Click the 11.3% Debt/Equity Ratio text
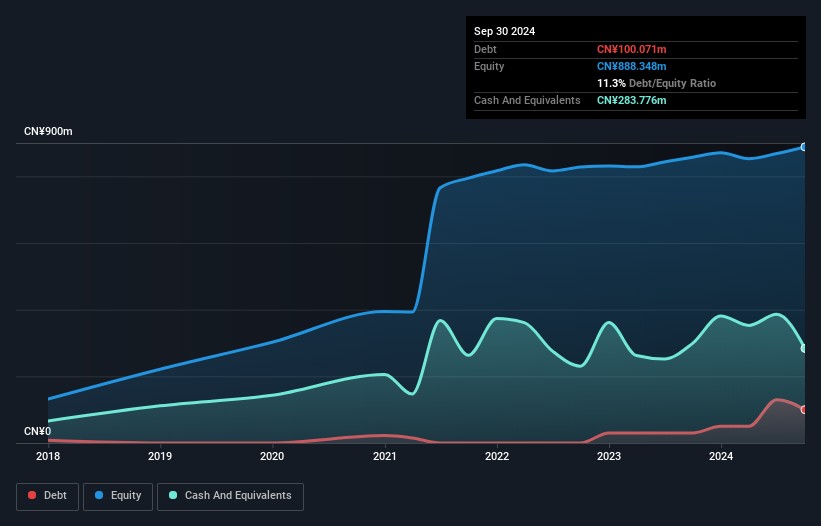821x526 pixels. (x=656, y=83)
